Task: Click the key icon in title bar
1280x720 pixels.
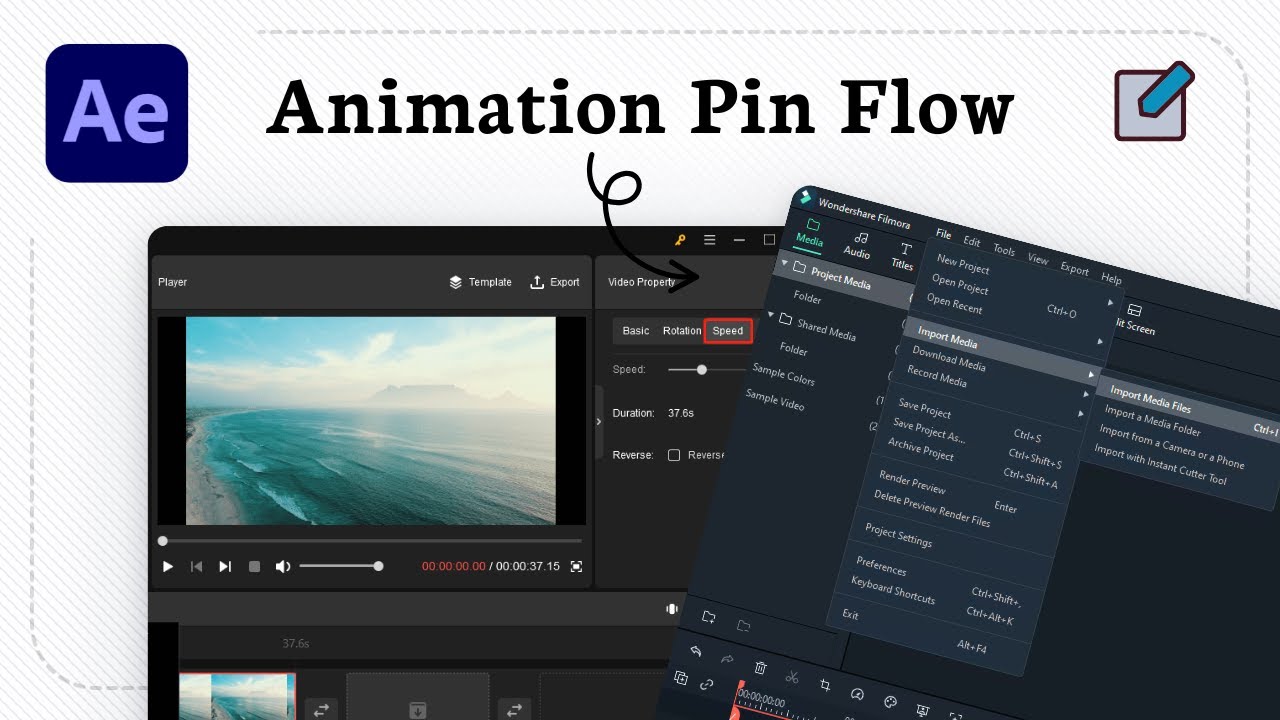Action: click(x=680, y=240)
